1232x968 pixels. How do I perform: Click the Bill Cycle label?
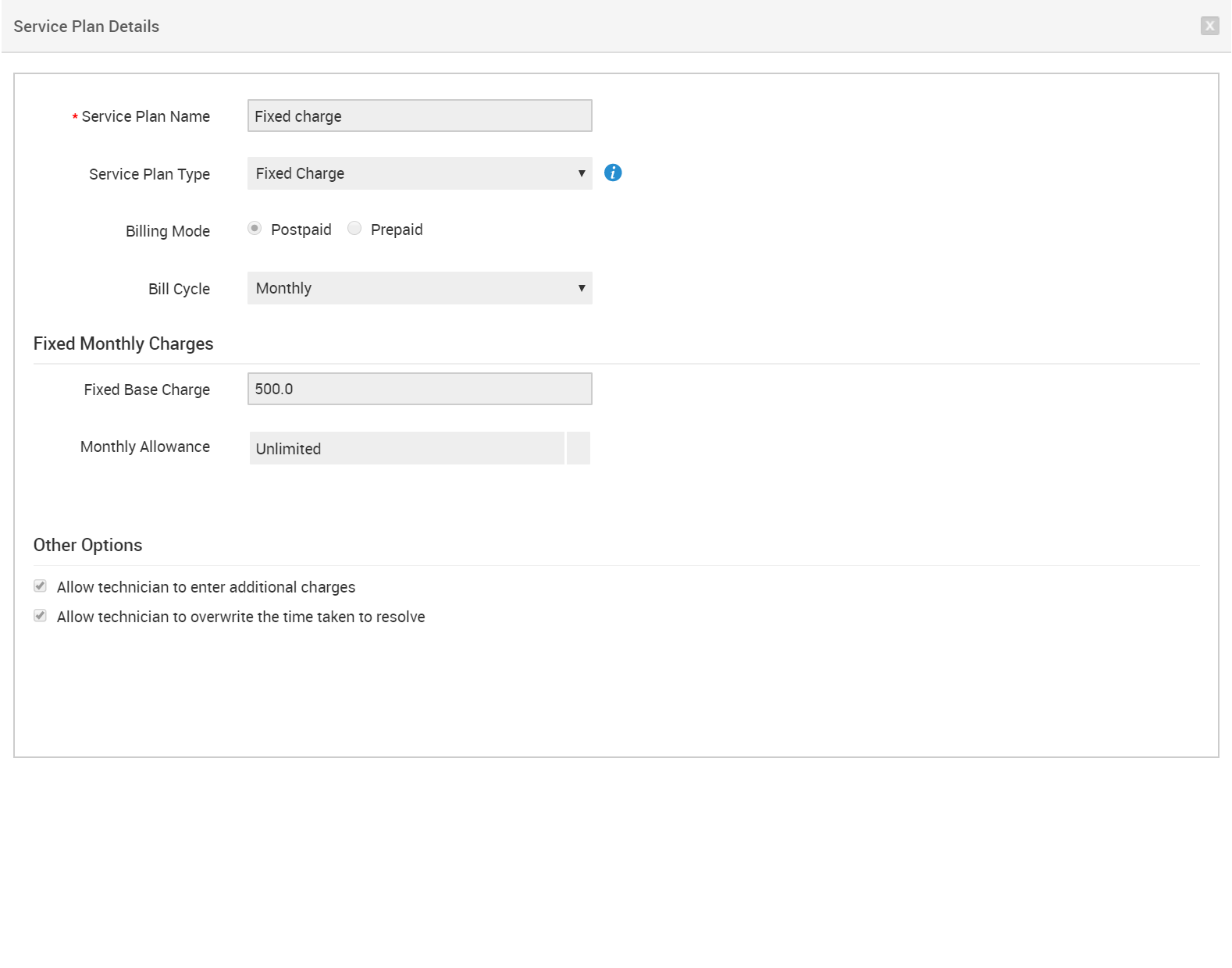[x=179, y=289]
